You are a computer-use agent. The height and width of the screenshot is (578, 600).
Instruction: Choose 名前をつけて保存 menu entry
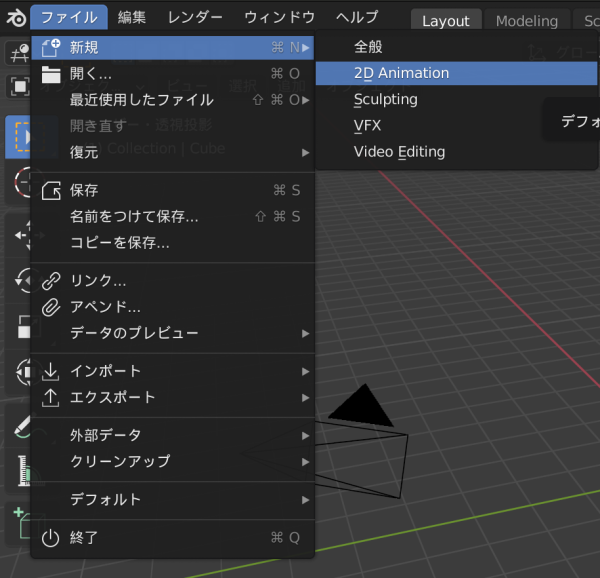134,216
